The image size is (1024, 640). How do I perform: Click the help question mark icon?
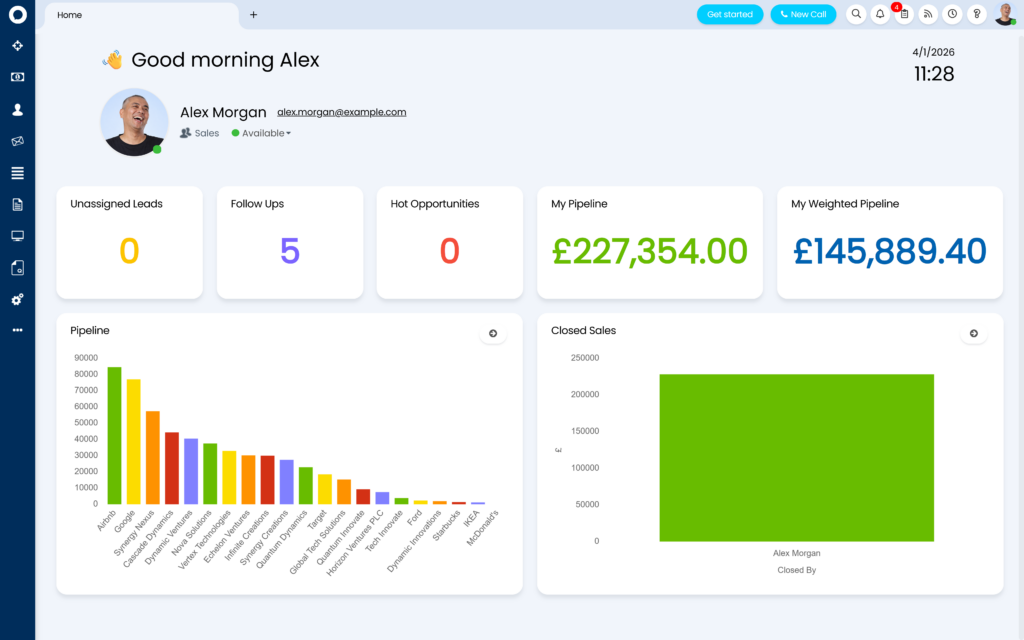(977, 14)
